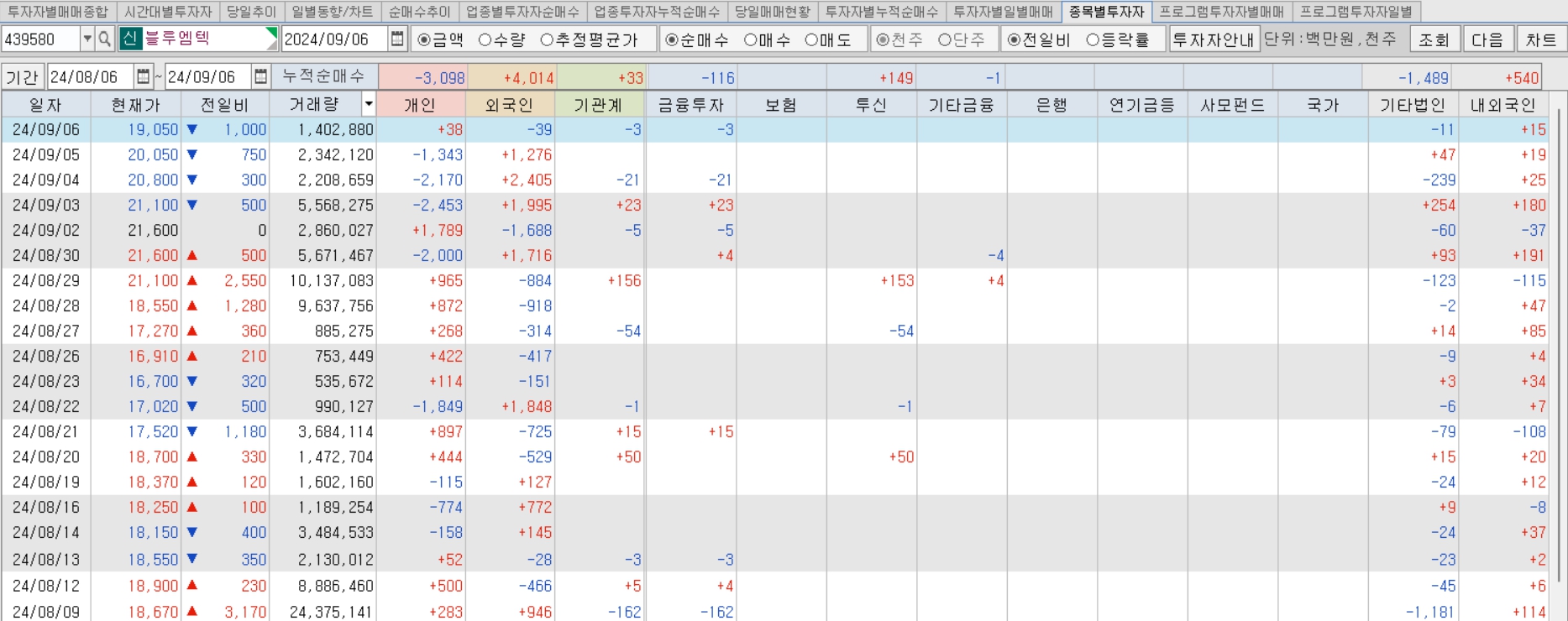Click the 외국인 column header
This screenshot has height=621, width=1568.
pos(510,105)
